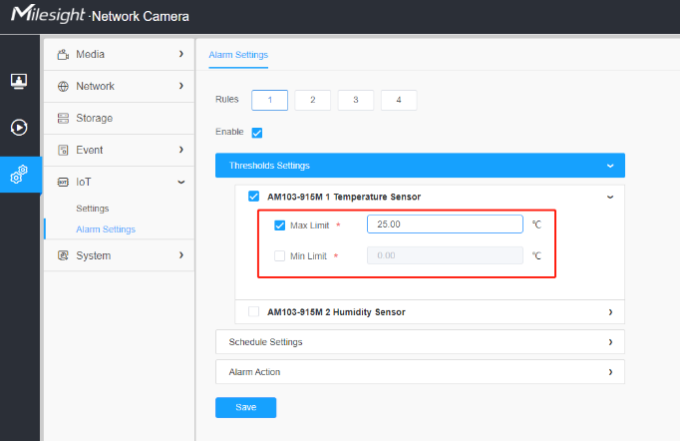
Task: Select the settings gears icon
Action: pyautogui.click(x=19, y=174)
